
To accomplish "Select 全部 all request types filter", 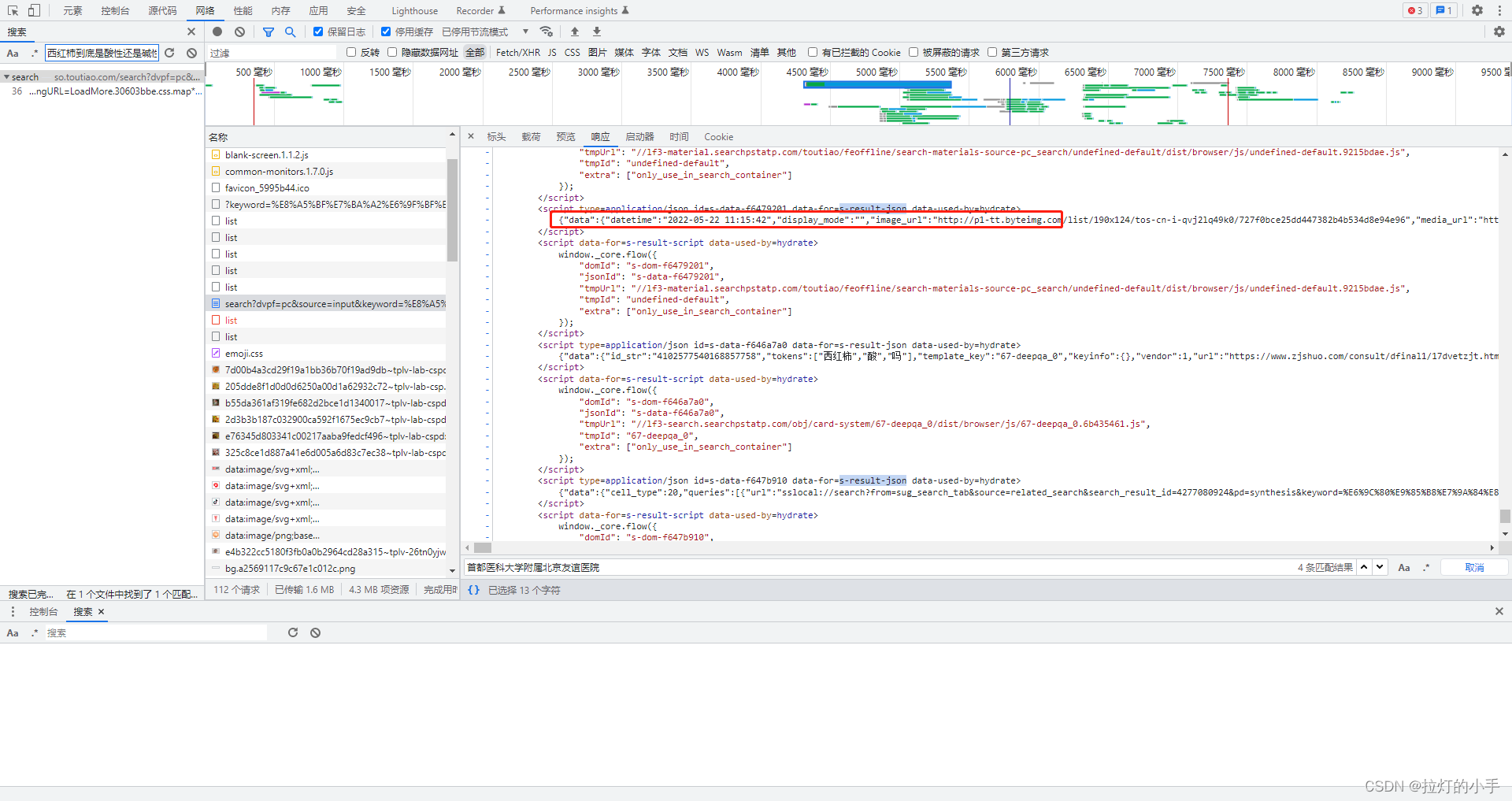I will coord(475,52).
